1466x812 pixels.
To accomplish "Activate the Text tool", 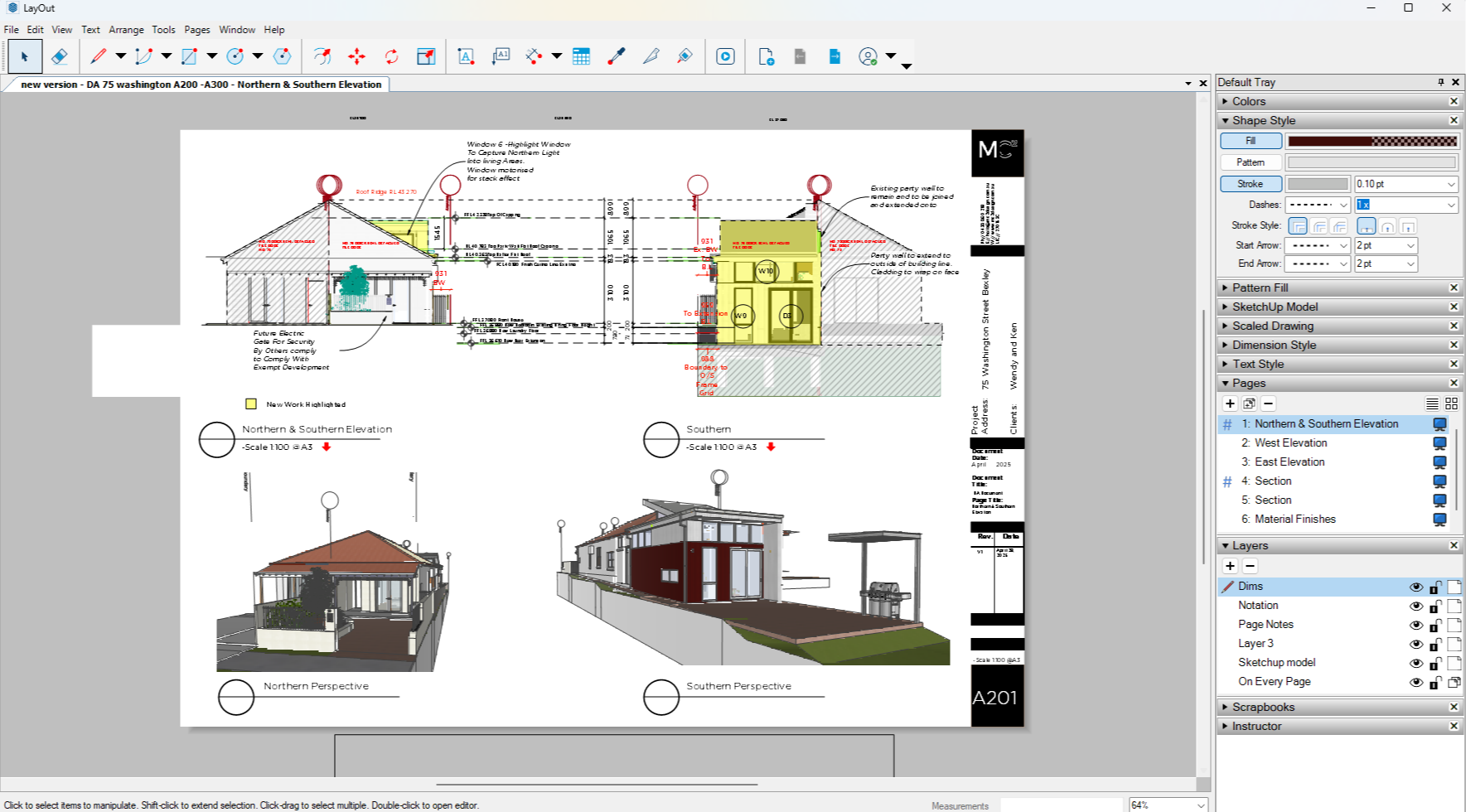I will 466,56.
